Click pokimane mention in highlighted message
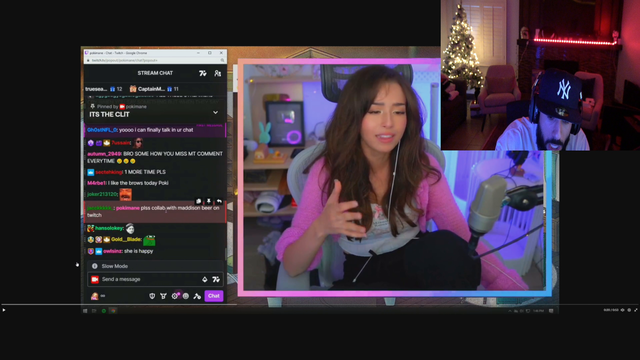Image resolution: width=640 pixels, height=360 pixels. (128, 208)
